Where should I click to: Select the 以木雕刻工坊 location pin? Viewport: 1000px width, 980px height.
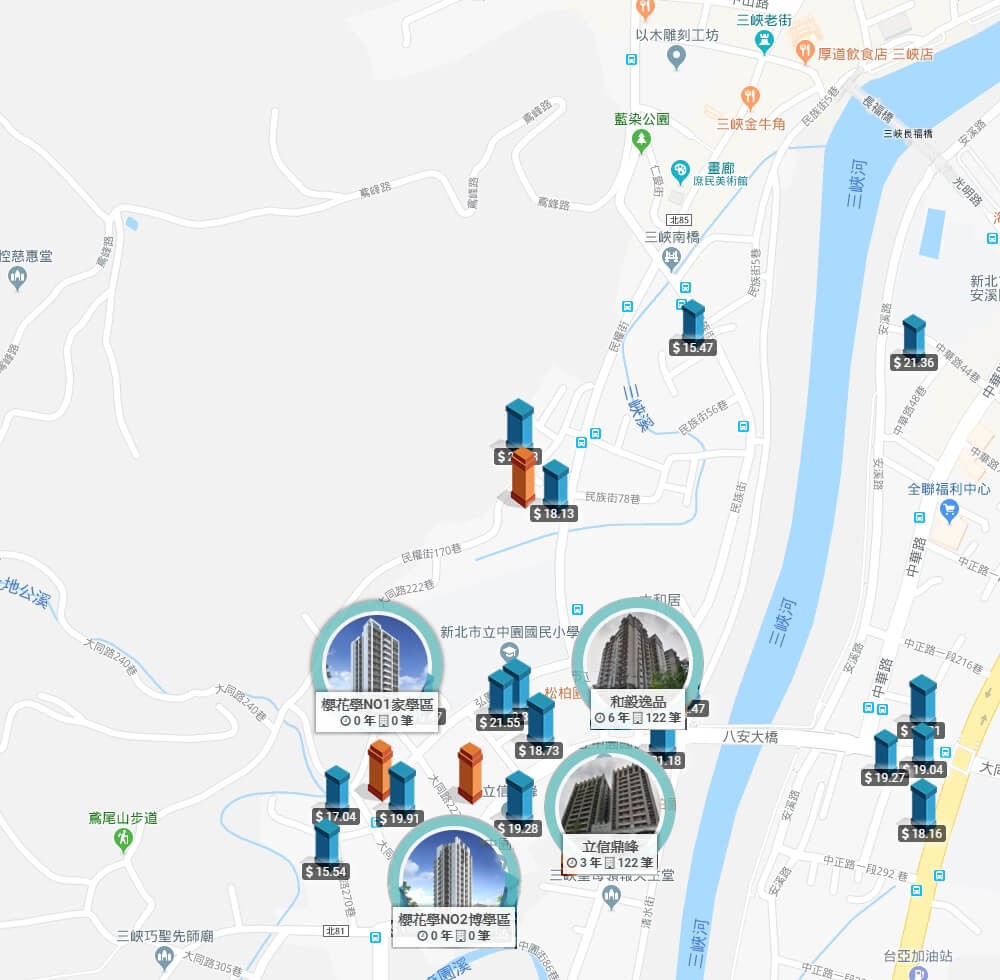pyautogui.click(x=676, y=58)
